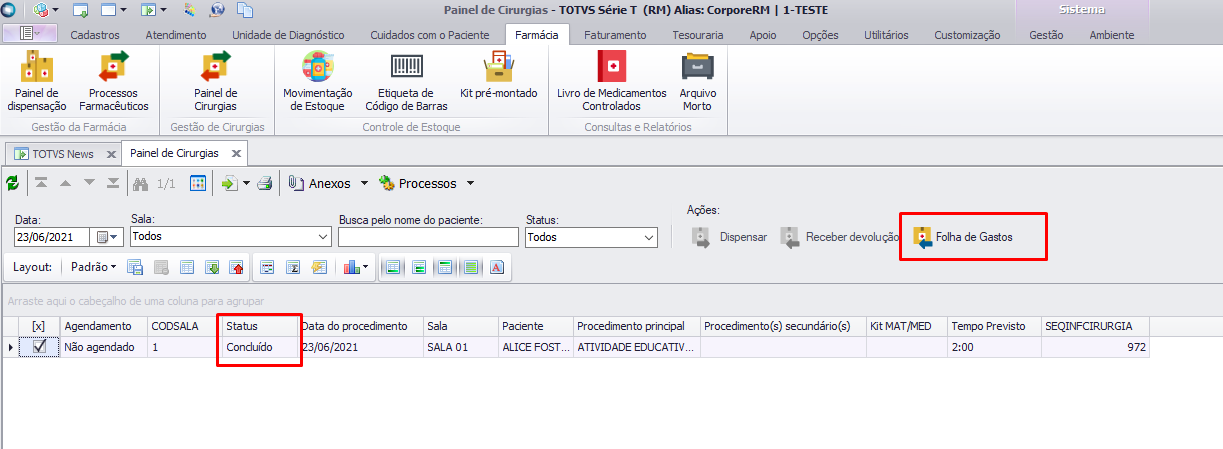Screen dimensions: 1223x449
Task: Open the Processos dropdown arrow
Action: 470,184
